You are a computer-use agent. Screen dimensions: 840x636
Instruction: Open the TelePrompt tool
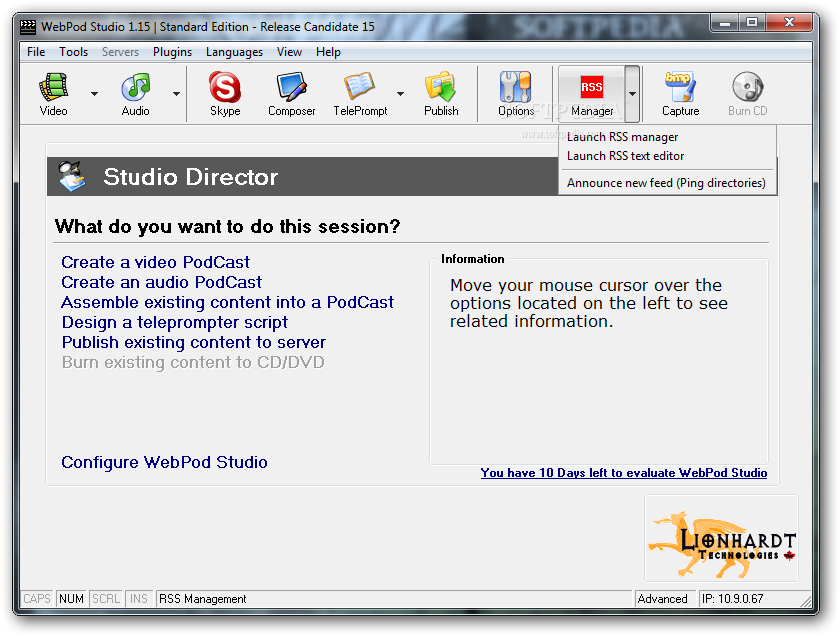coord(360,94)
